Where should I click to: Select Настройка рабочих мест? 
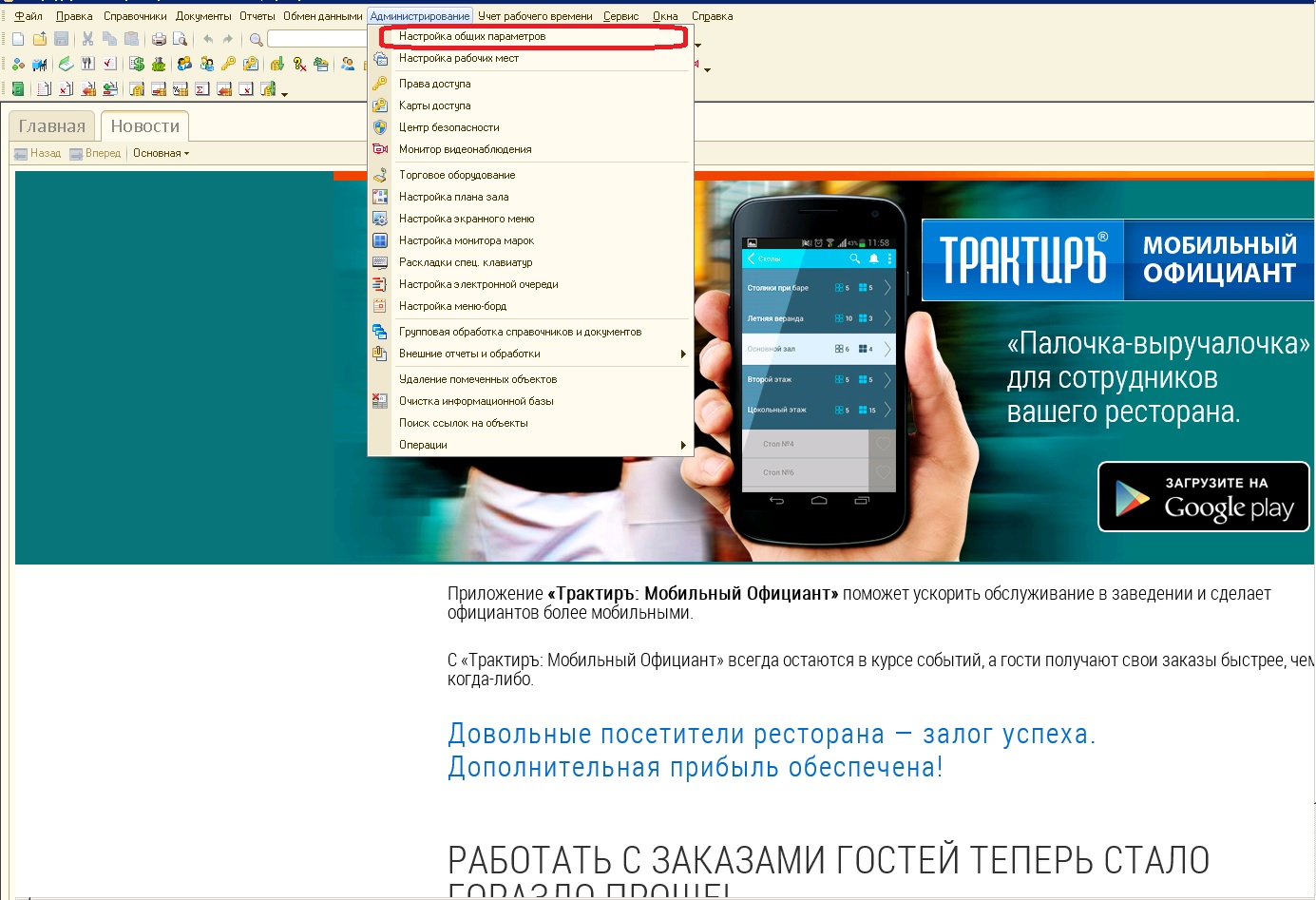click(530, 58)
